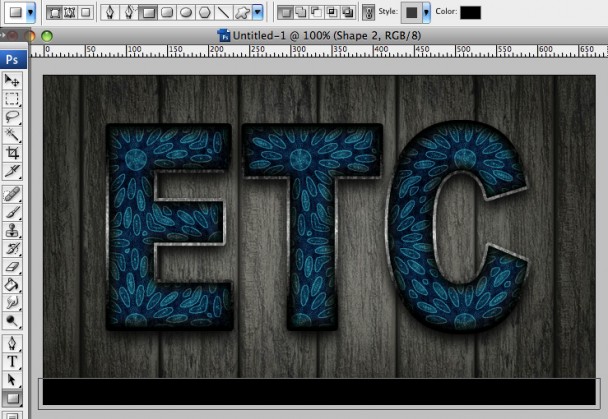Pick Rounded Rectangle tool in options bar

(167, 13)
